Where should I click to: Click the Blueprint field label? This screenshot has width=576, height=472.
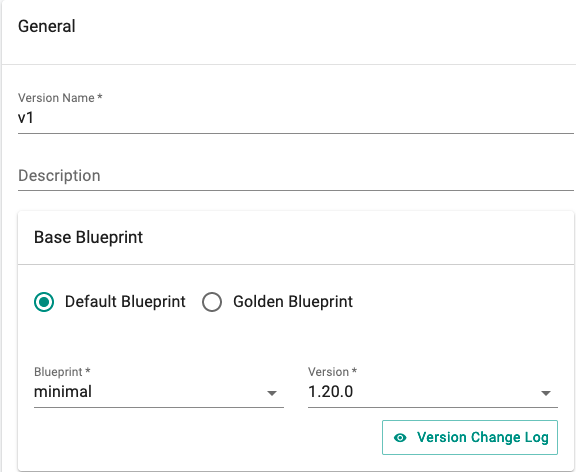(62, 372)
